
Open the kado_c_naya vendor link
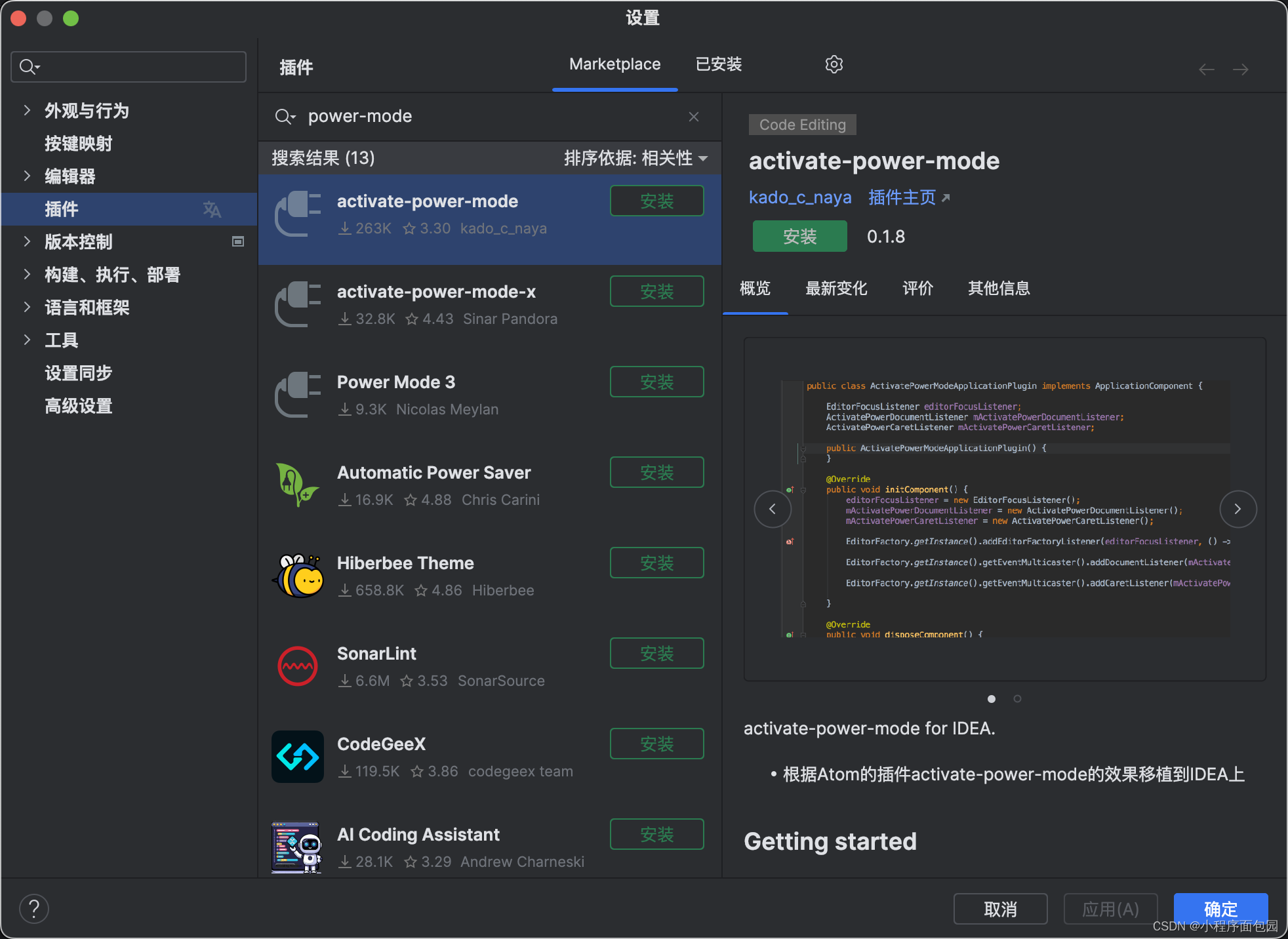799,197
